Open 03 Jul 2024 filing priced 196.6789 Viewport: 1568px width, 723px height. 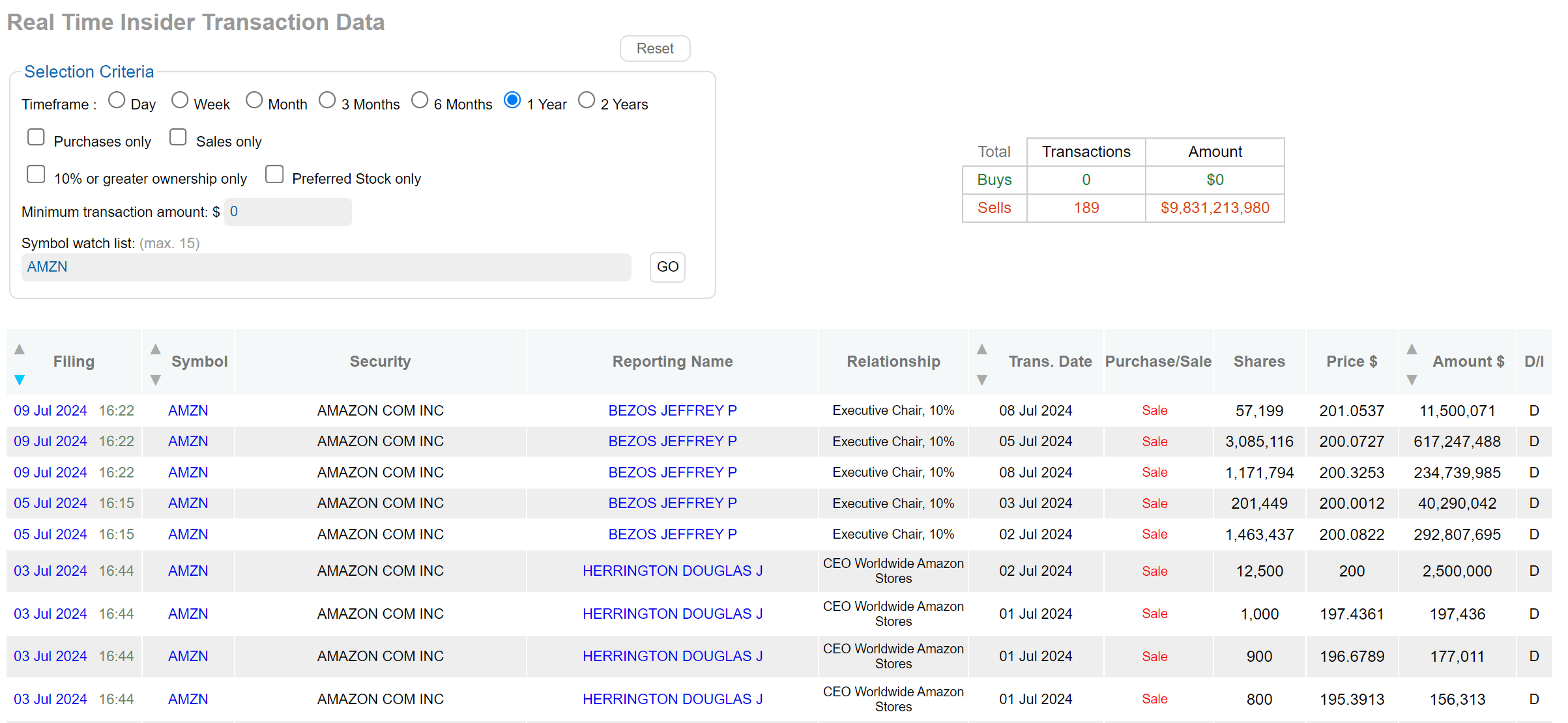click(50, 657)
